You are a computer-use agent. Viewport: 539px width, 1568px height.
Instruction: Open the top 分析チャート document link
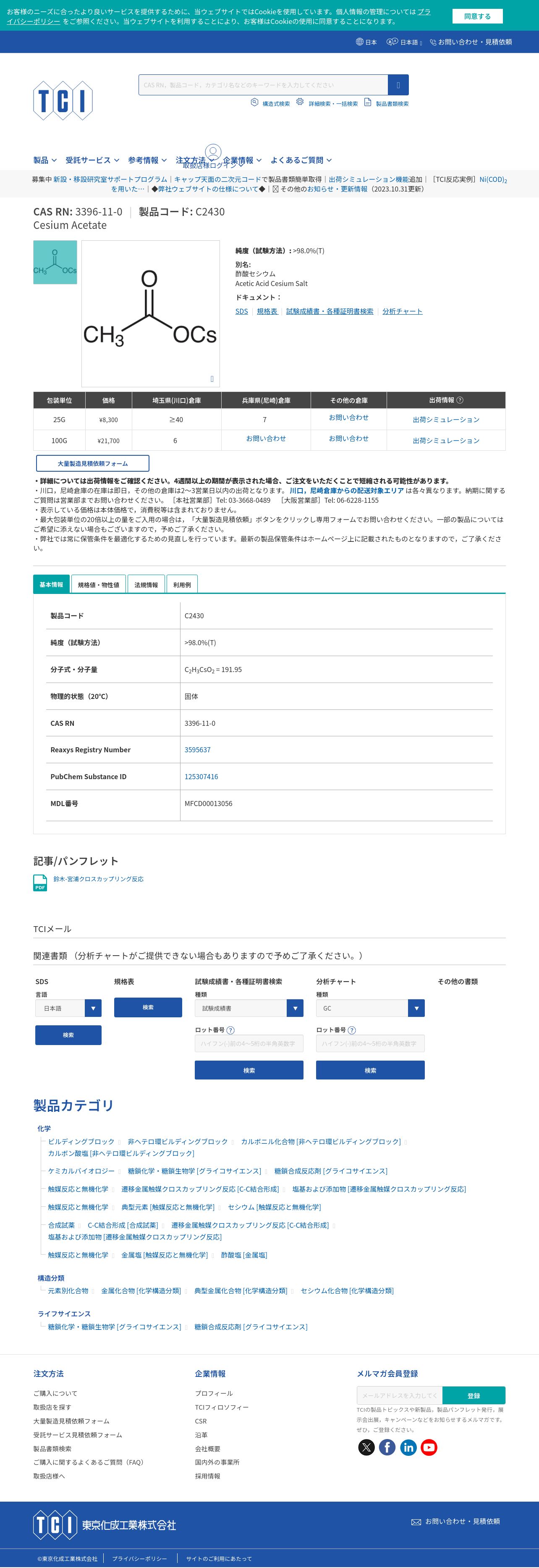(x=402, y=311)
